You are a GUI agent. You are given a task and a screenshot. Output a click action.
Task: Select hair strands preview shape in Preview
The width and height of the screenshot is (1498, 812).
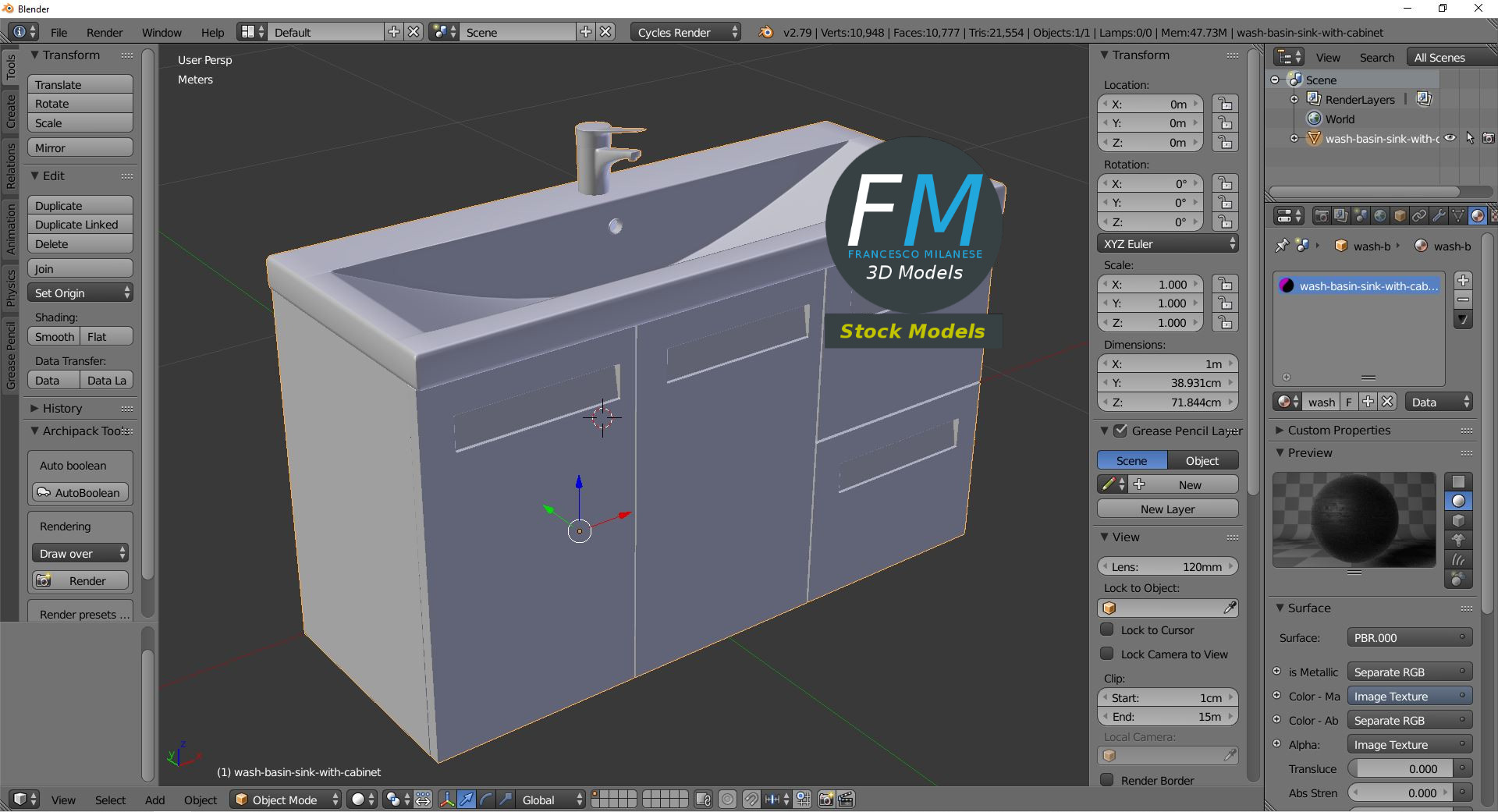(1458, 559)
